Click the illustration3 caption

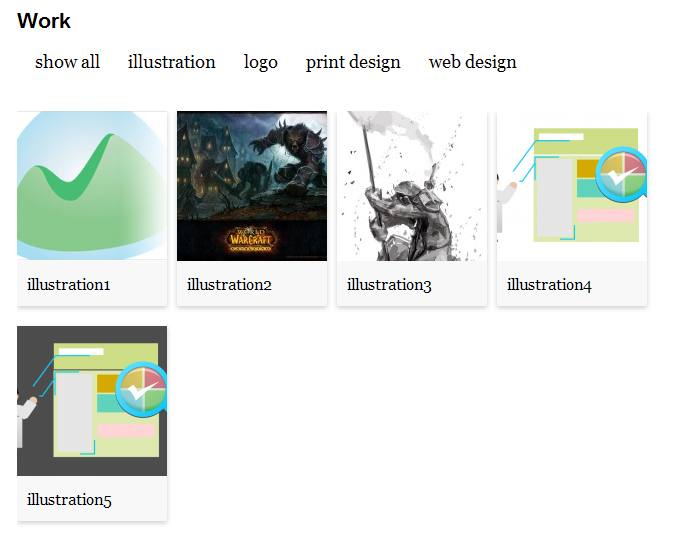(389, 285)
